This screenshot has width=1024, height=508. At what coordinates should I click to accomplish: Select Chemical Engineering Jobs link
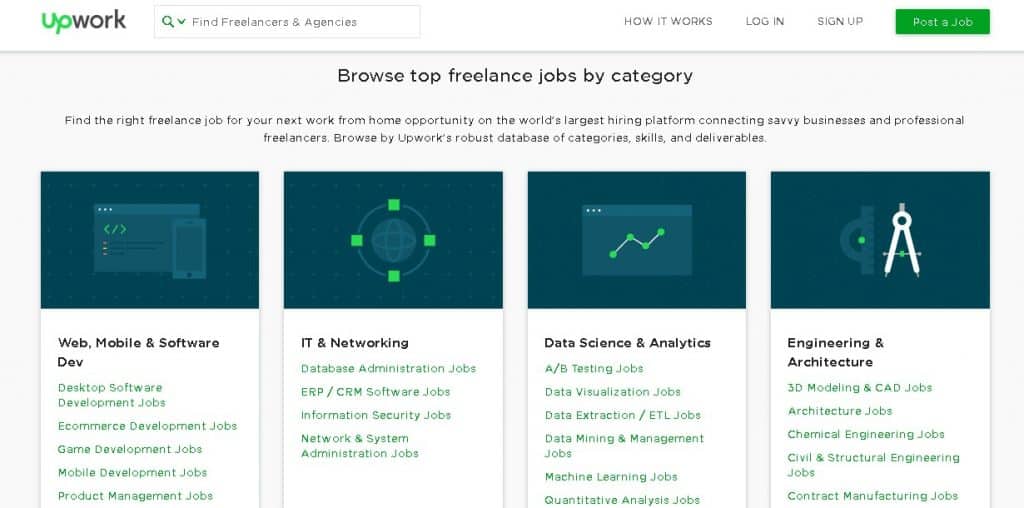point(865,435)
